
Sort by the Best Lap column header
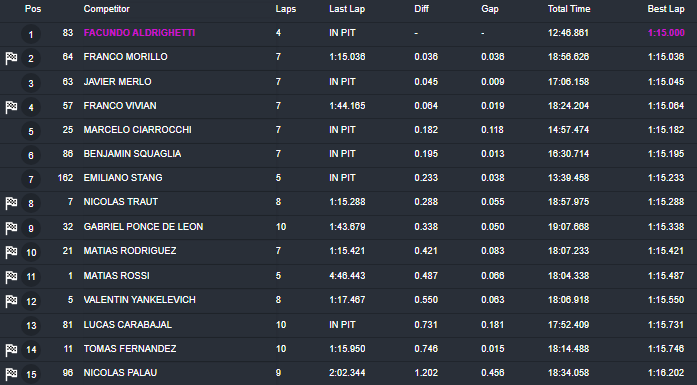click(x=666, y=9)
